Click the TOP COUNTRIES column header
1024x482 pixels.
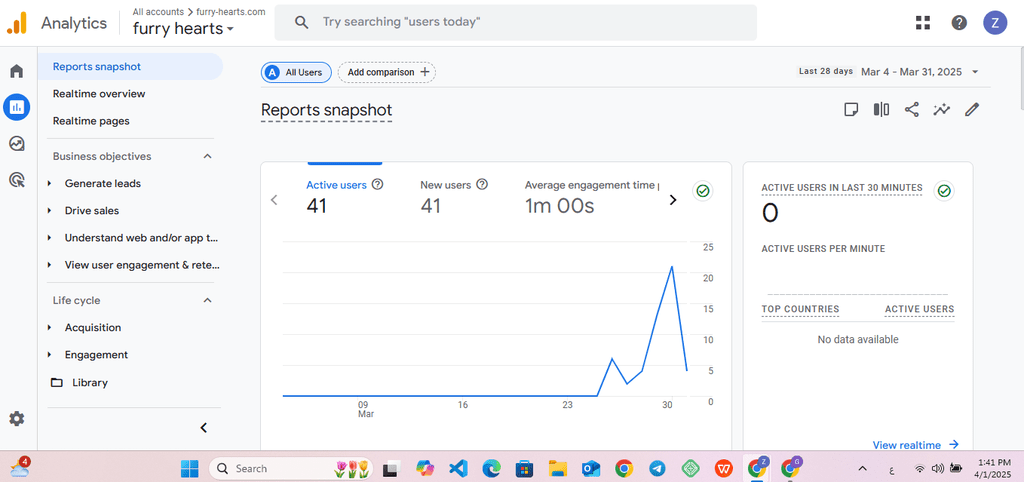[800, 310]
